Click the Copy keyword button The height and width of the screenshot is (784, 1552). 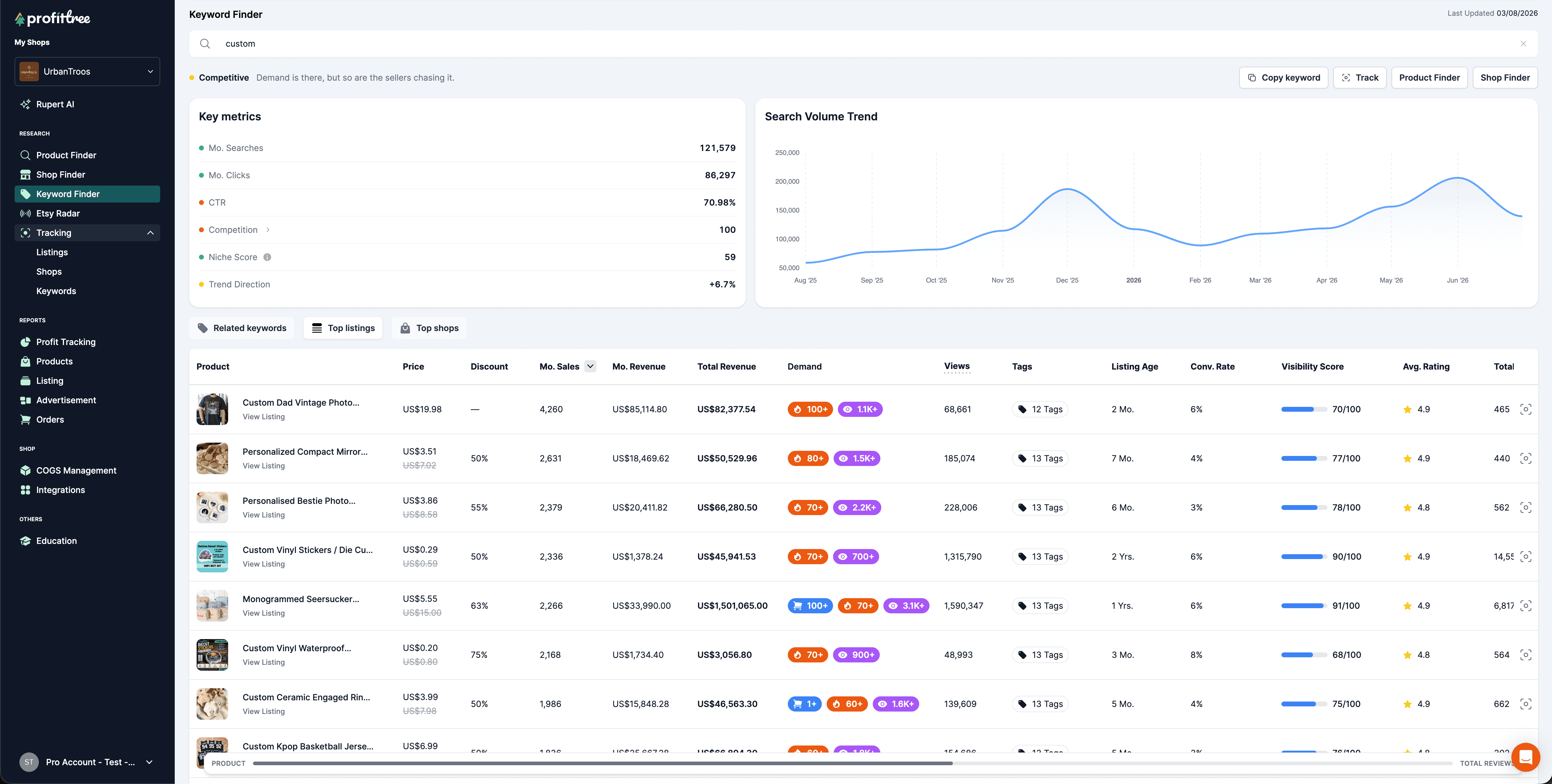coord(1283,78)
